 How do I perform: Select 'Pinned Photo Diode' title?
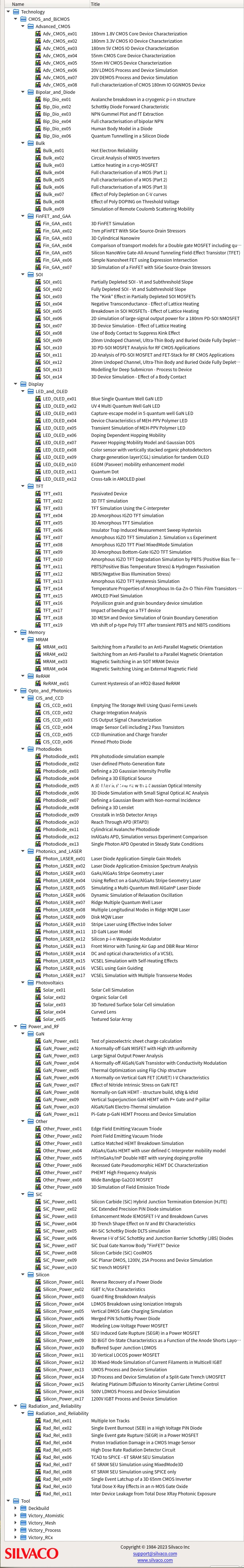point(111,743)
